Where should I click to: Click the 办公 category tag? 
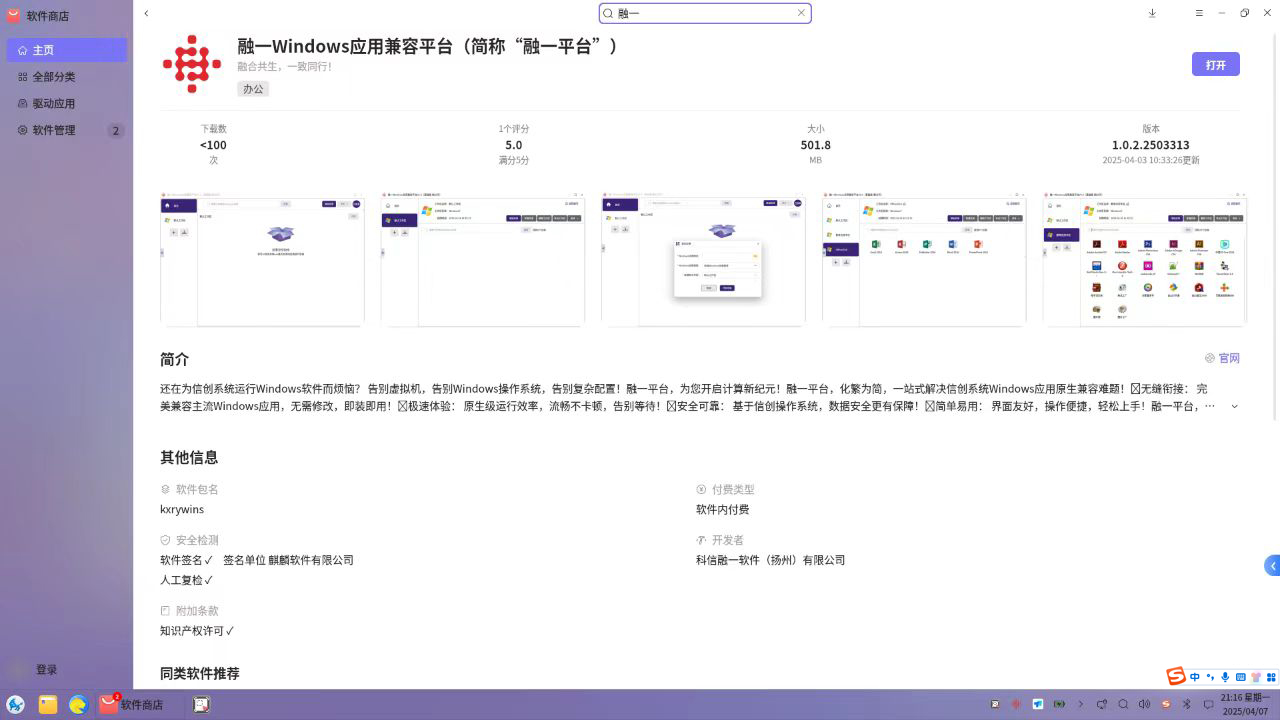[254, 89]
